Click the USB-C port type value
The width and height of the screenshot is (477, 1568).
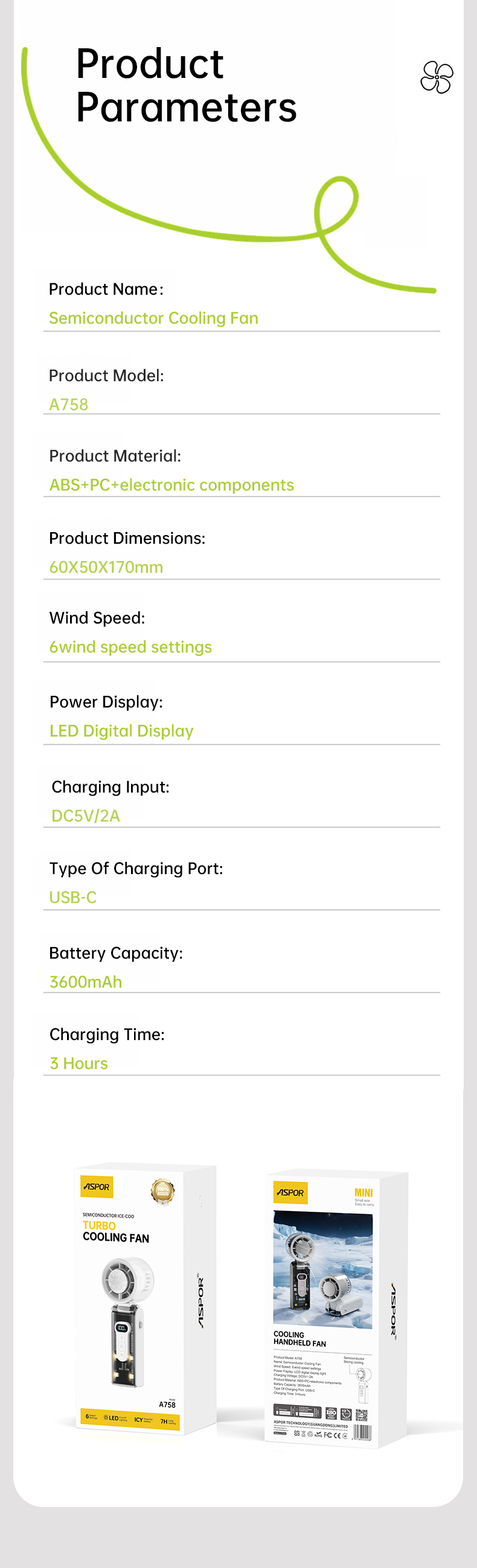73,898
